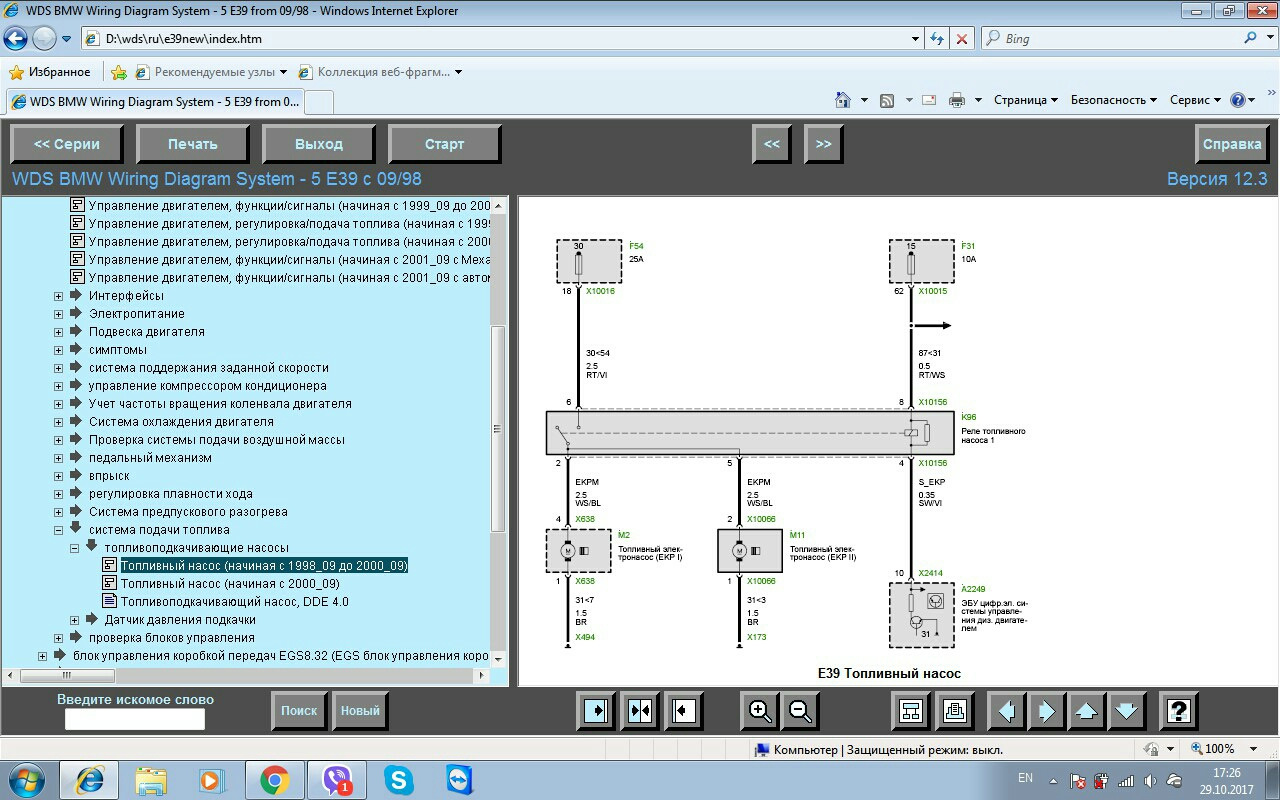Viewport: 1280px width, 800px height.
Task: Open the Безопасность menu
Action: [x=1113, y=100]
